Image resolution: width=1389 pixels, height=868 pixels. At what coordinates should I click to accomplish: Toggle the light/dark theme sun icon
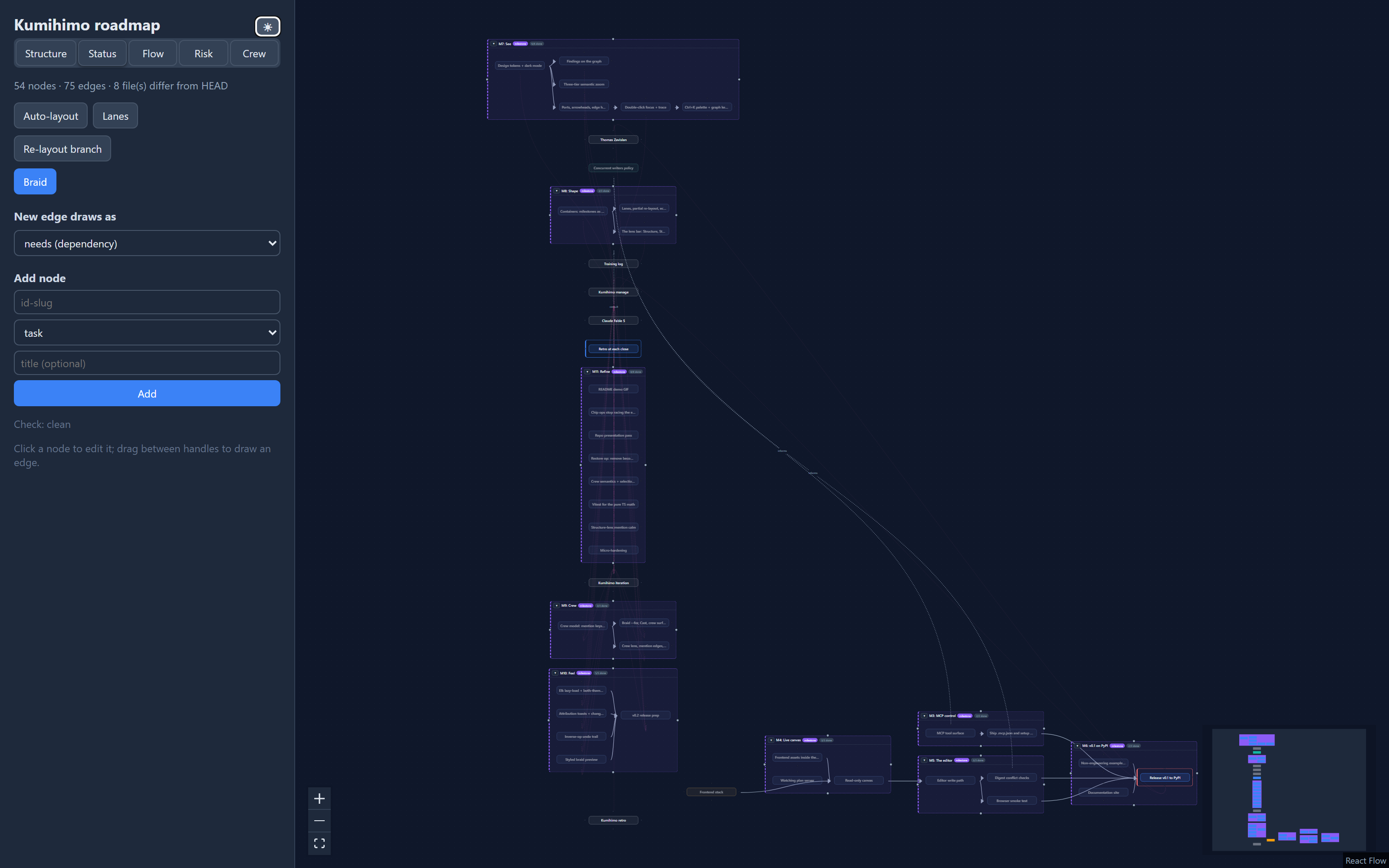[x=267, y=26]
